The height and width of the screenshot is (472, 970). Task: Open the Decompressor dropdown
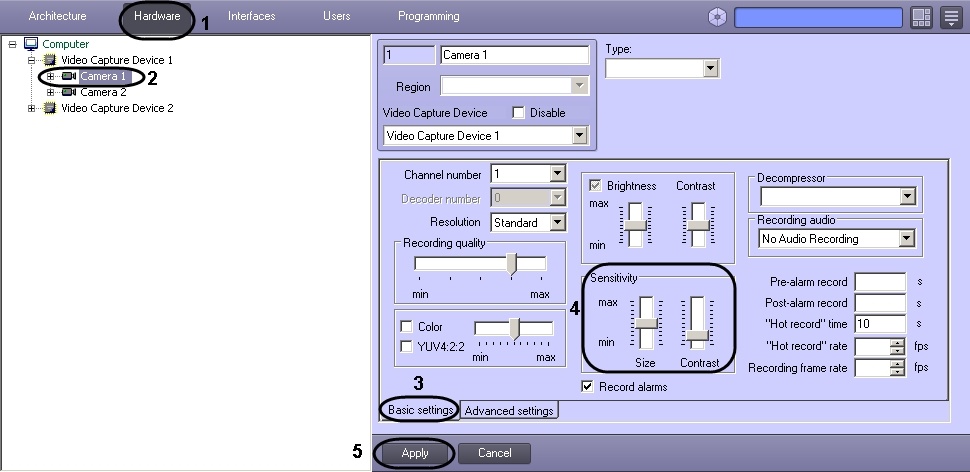click(x=907, y=197)
